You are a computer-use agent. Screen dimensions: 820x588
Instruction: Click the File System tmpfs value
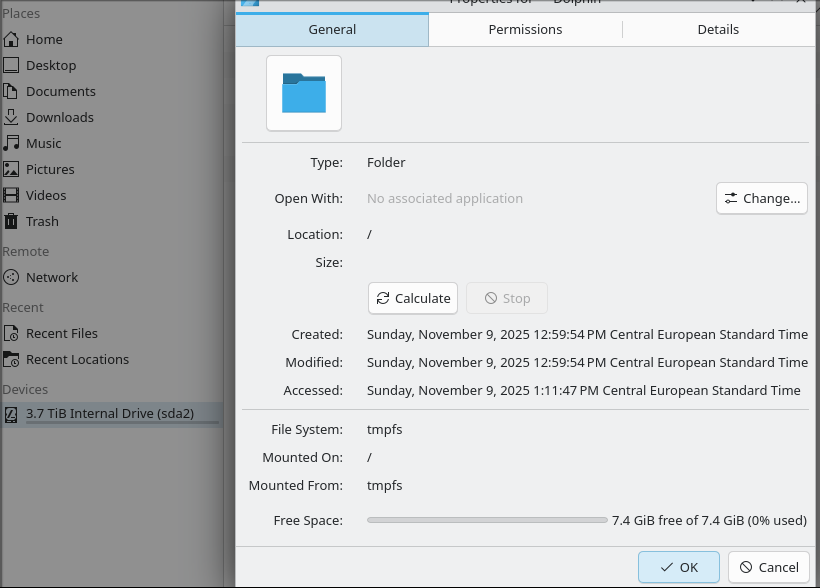click(x=384, y=429)
